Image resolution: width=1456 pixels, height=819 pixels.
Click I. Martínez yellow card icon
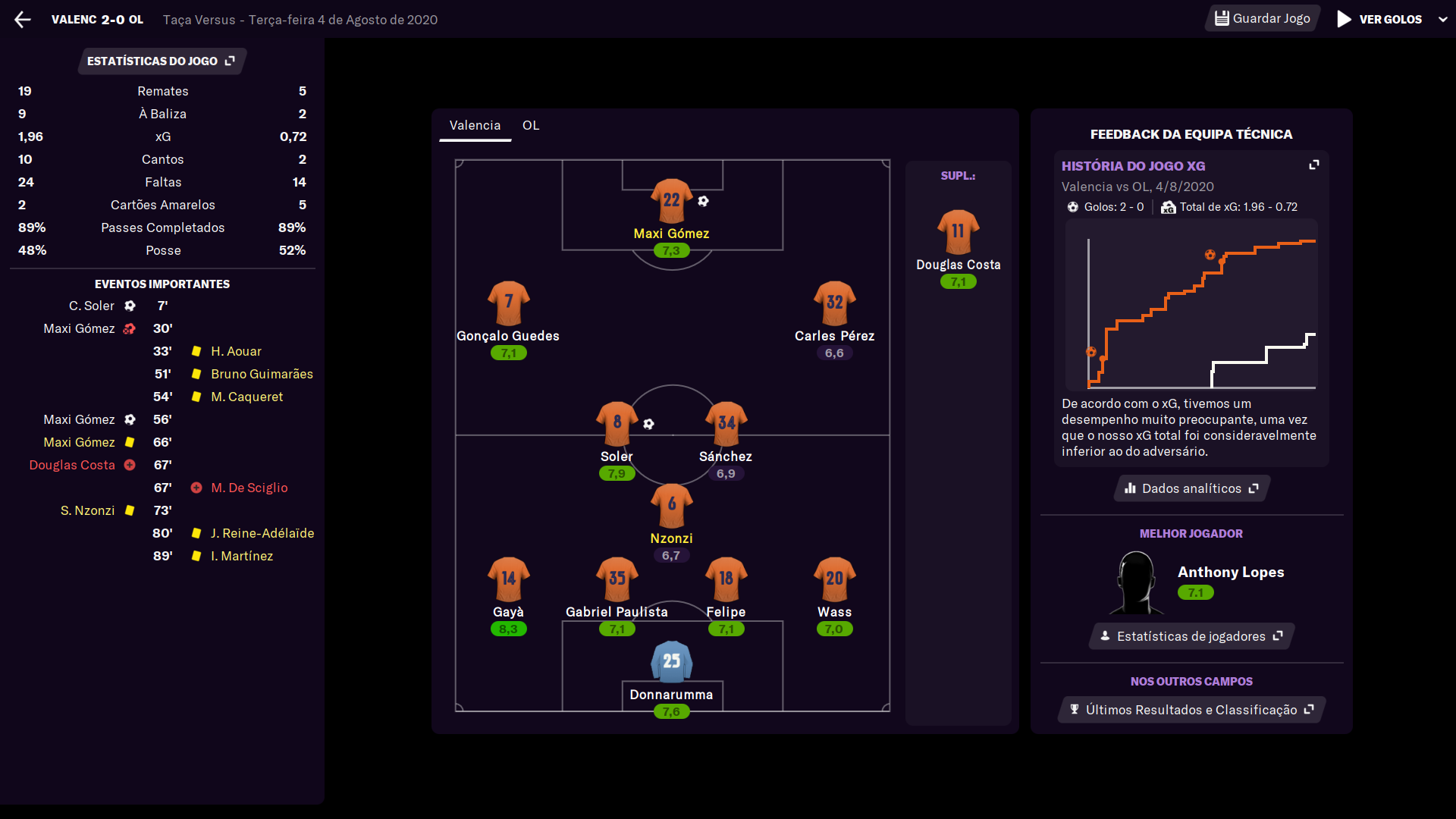(196, 557)
